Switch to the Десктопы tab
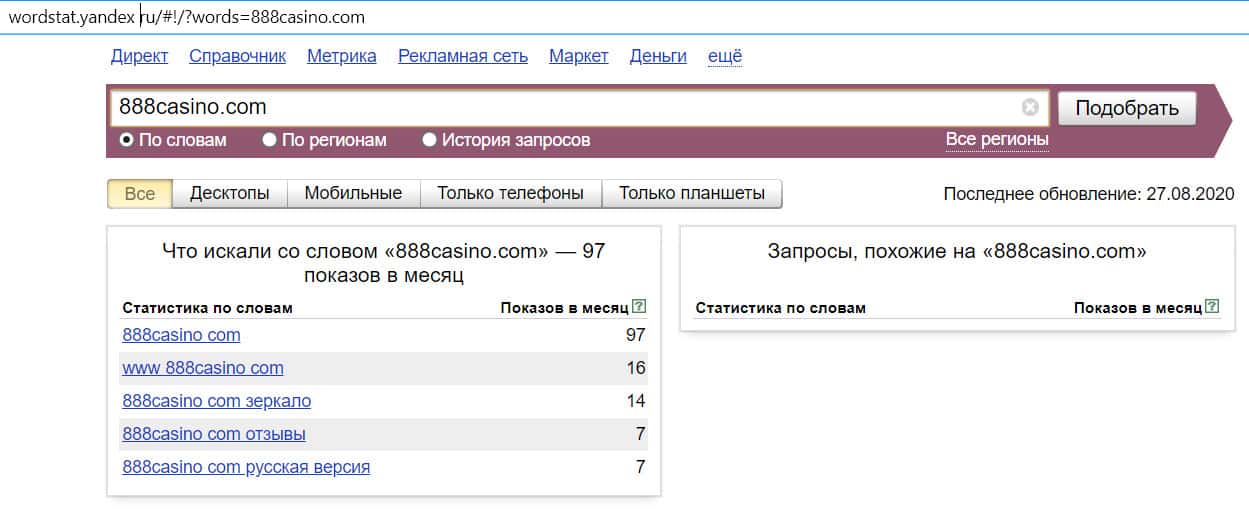This screenshot has width=1249, height=513. [230, 193]
